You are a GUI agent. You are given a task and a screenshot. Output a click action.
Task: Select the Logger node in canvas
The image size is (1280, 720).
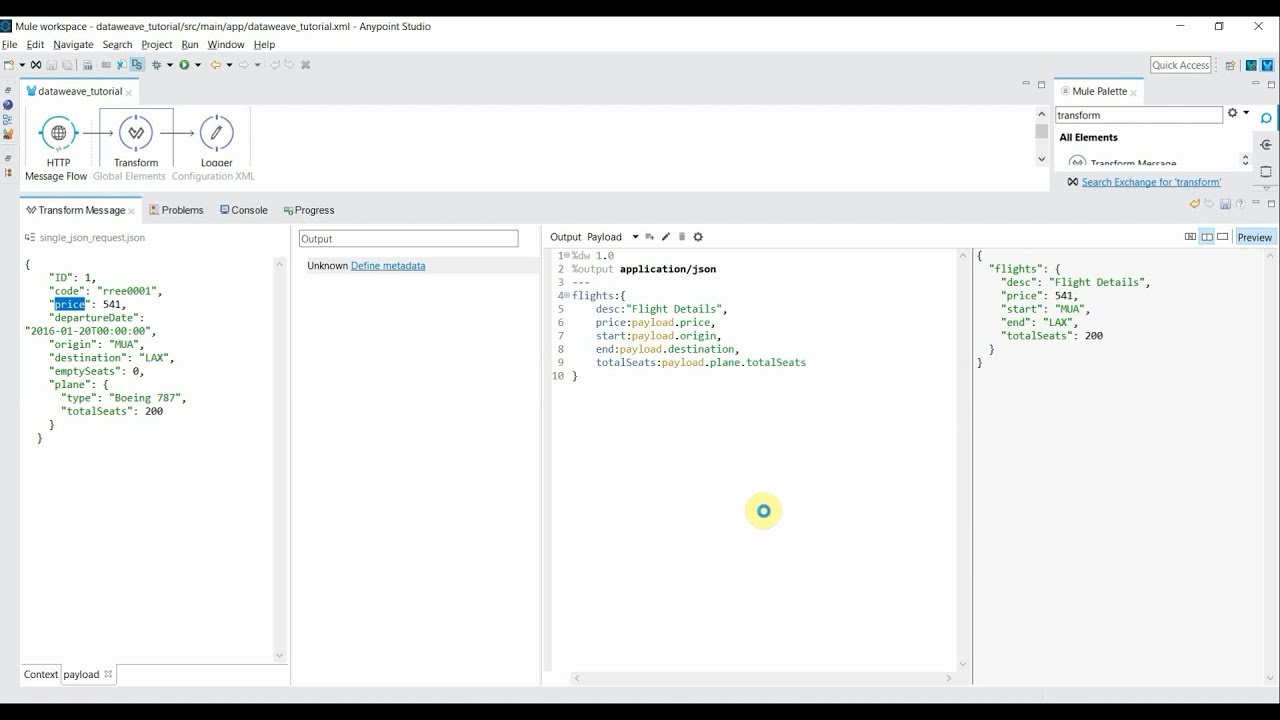pos(216,133)
